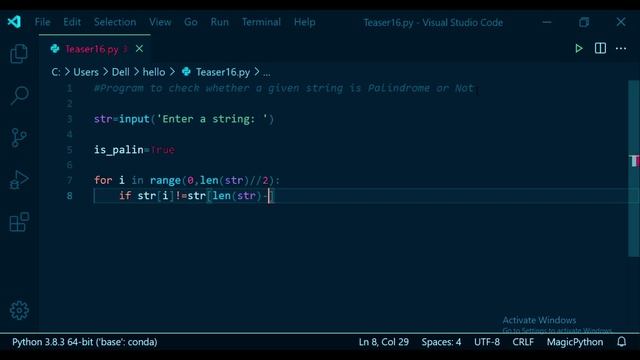Click line number 8 in gutter
Image resolution: width=640 pixels, height=360 pixels.
point(69,196)
